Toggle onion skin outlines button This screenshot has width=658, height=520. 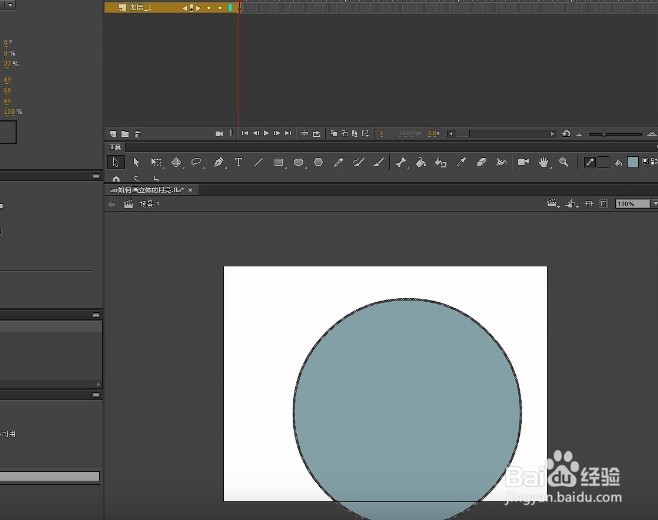[x=345, y=133]
